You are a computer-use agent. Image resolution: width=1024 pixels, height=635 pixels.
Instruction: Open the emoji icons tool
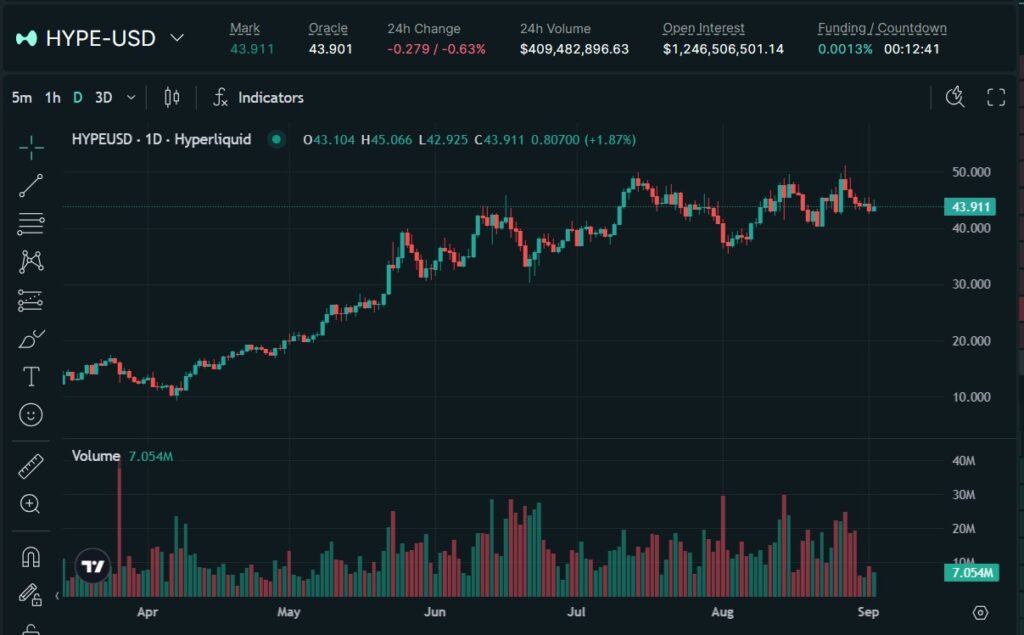tap(31, 415)
